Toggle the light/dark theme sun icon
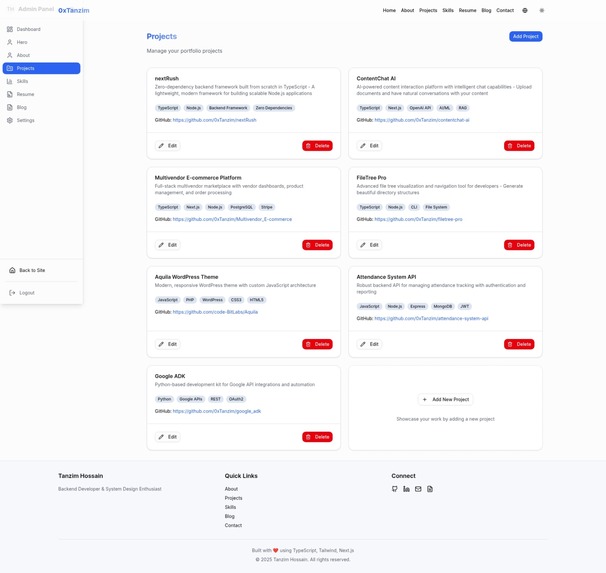 tap(541, 10)
